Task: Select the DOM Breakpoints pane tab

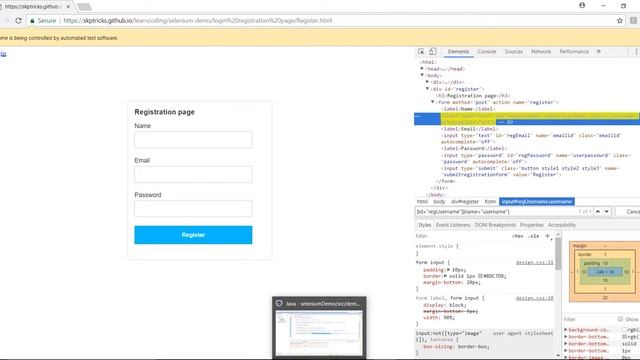Action: (x=495, y=225)
